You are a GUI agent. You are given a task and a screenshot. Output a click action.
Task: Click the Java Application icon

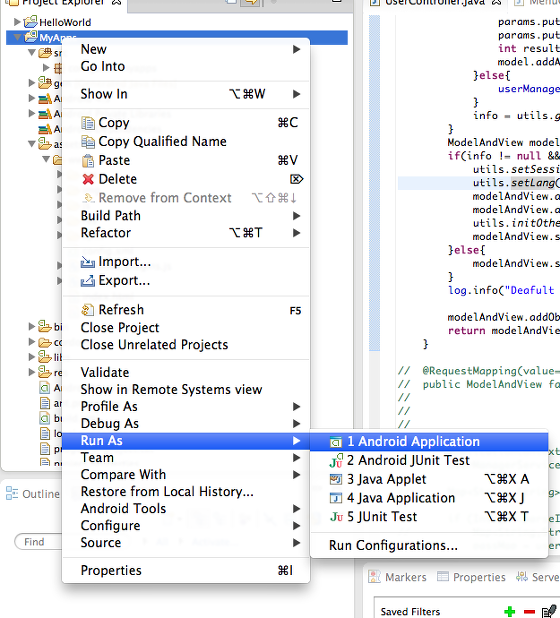pos(336,499)
